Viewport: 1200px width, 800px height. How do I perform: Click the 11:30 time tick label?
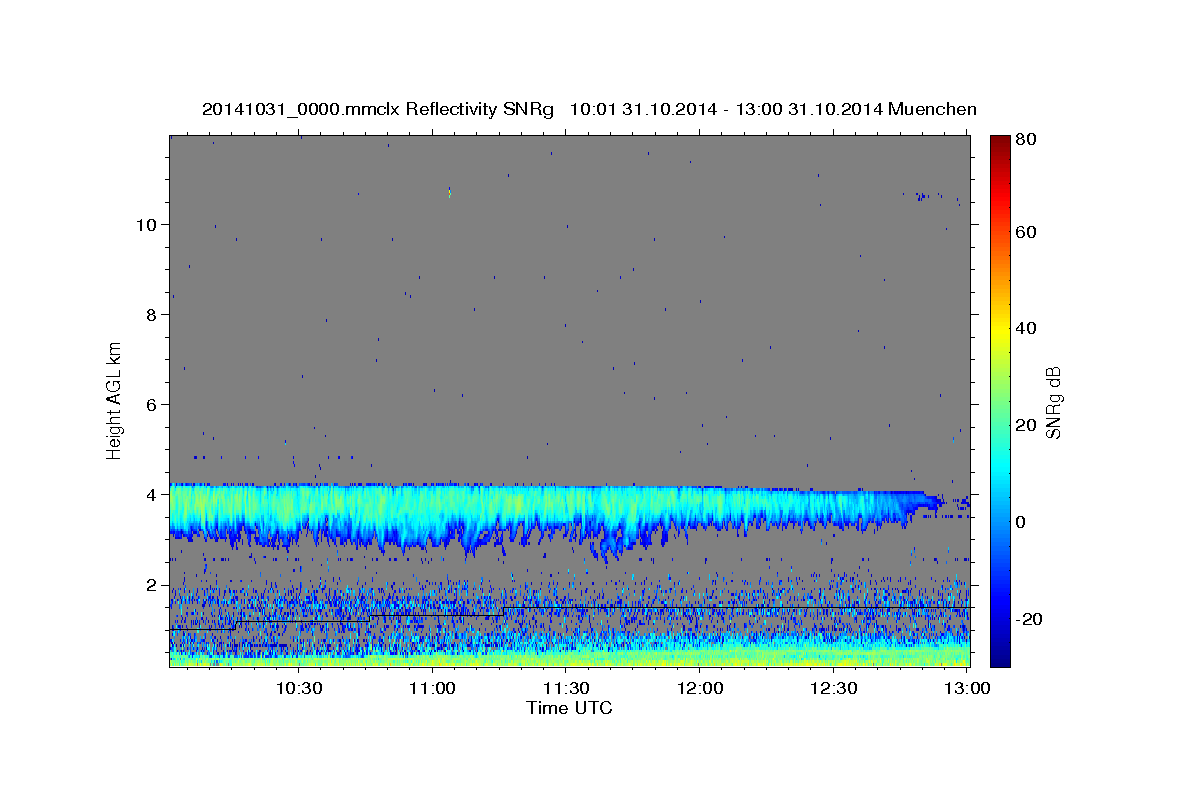click(566, 688)
